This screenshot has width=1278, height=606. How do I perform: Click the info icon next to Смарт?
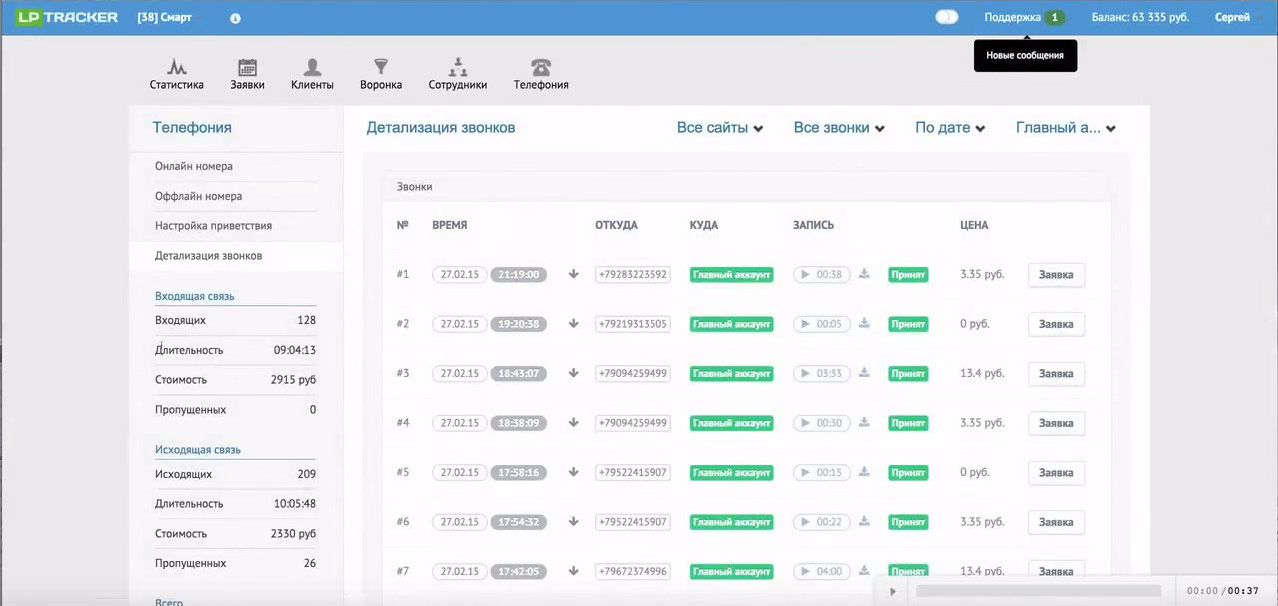(235, 18)
